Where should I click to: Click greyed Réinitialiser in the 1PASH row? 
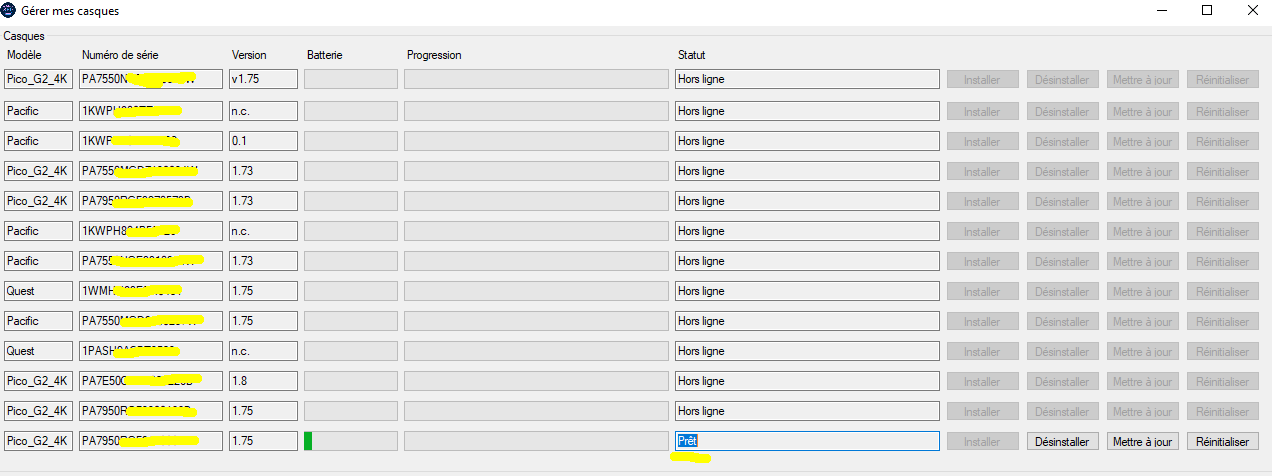click(1223, 351)
